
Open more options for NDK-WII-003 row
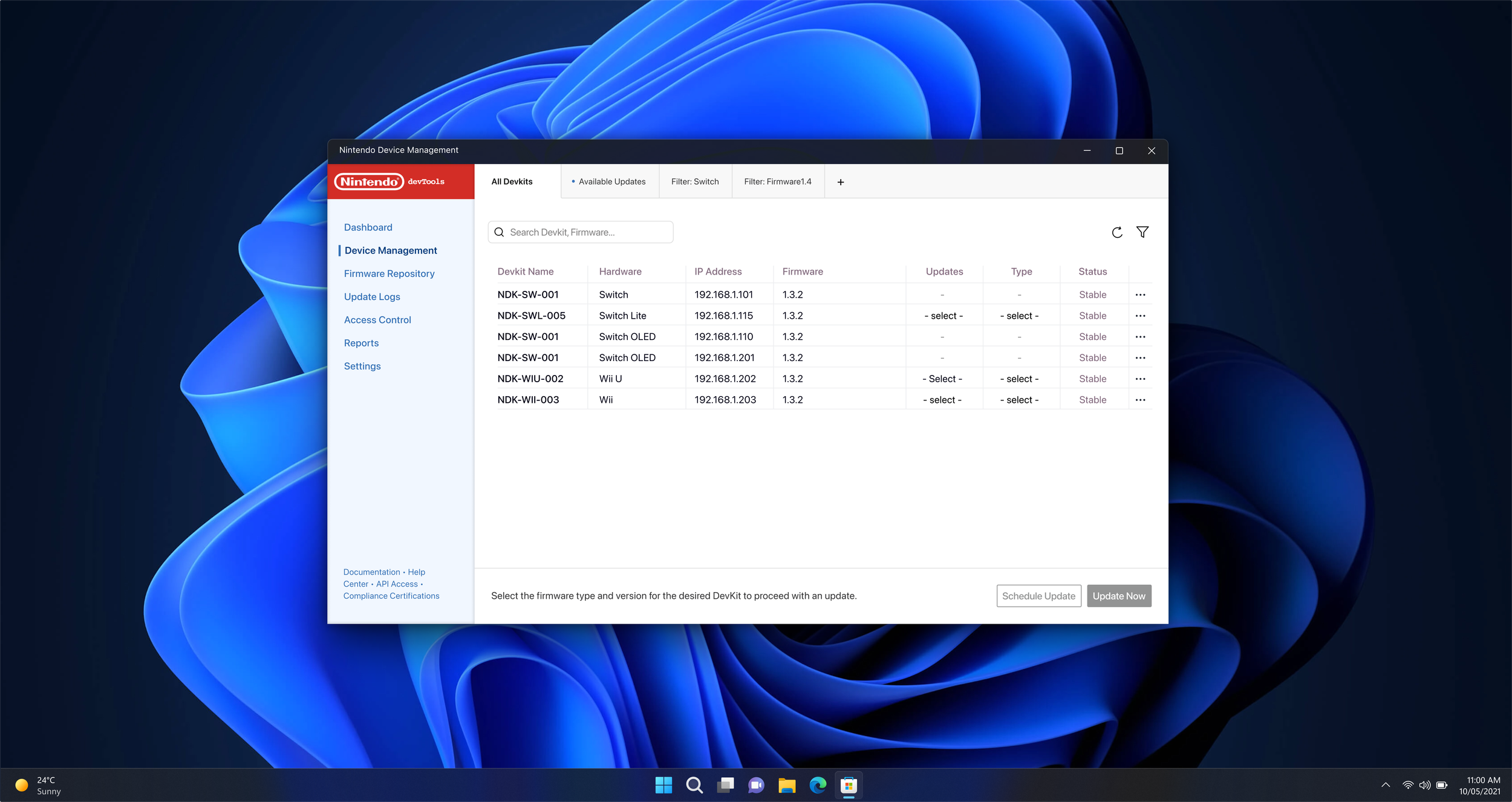1140,400
